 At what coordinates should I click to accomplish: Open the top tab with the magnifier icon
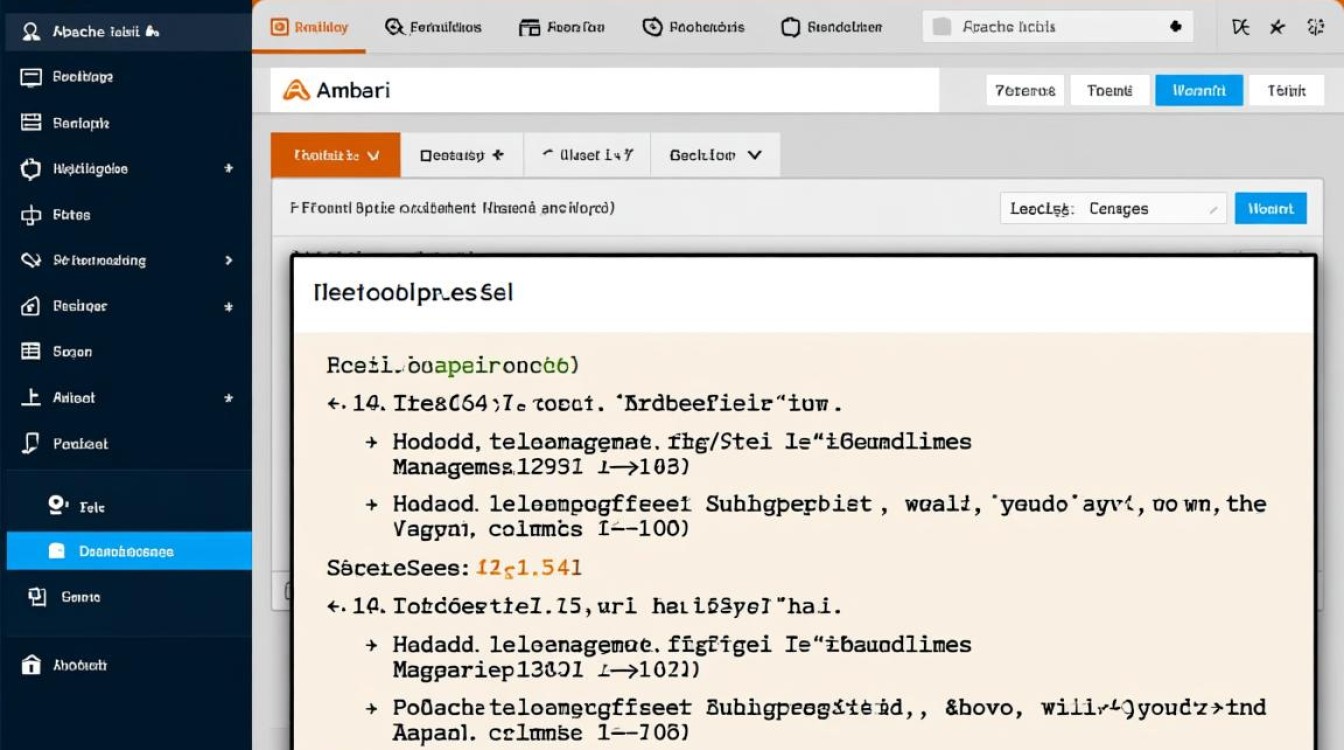coord(433,27)
